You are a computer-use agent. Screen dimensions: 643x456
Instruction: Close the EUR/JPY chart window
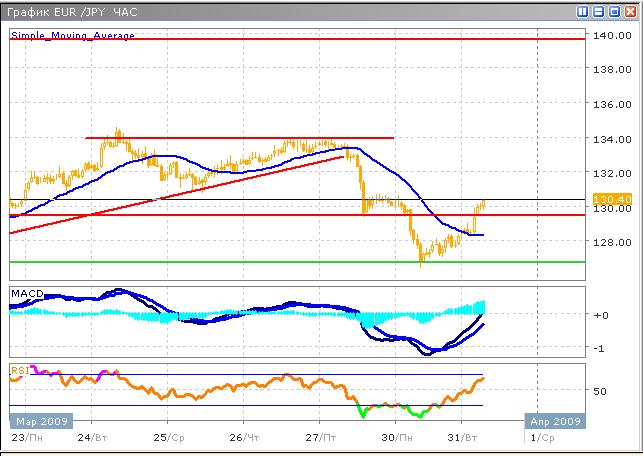[x=631, y=12]
